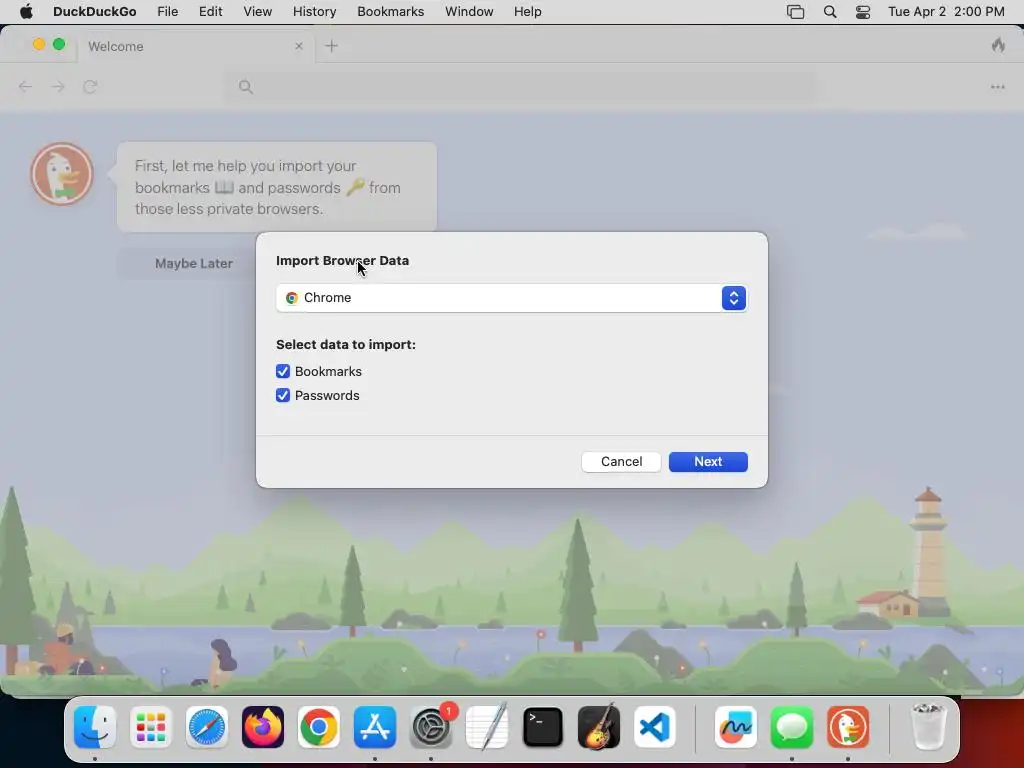Launch Firefox from the Dock
Screen dimensions: 1024x768
tap(263, 727)
